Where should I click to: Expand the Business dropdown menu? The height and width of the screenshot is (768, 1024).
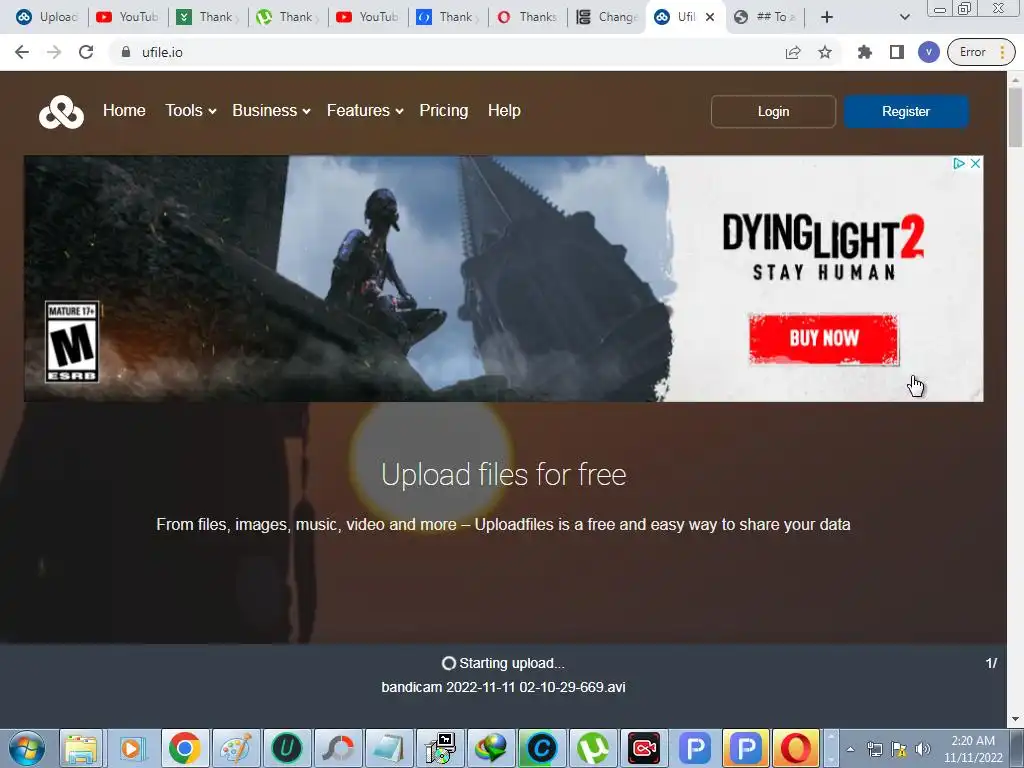(x=271, y=110)
